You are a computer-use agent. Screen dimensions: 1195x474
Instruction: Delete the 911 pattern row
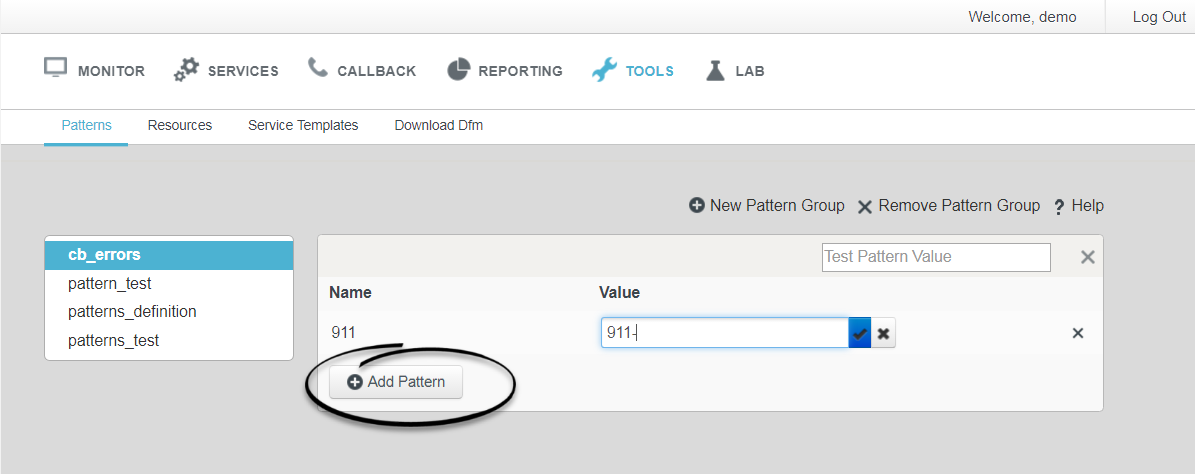(x=1078, y=333)
